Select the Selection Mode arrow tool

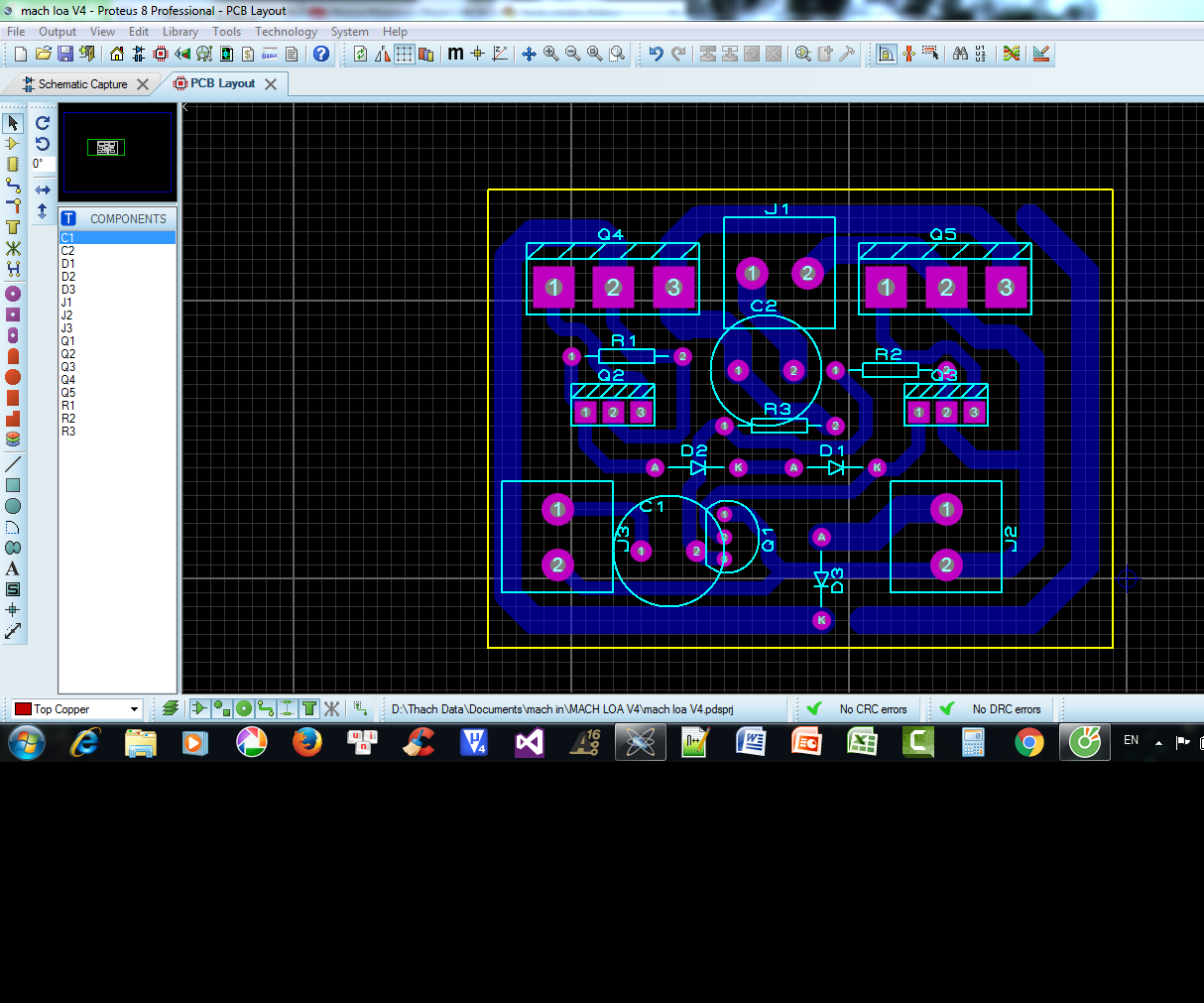click(13, 122)
